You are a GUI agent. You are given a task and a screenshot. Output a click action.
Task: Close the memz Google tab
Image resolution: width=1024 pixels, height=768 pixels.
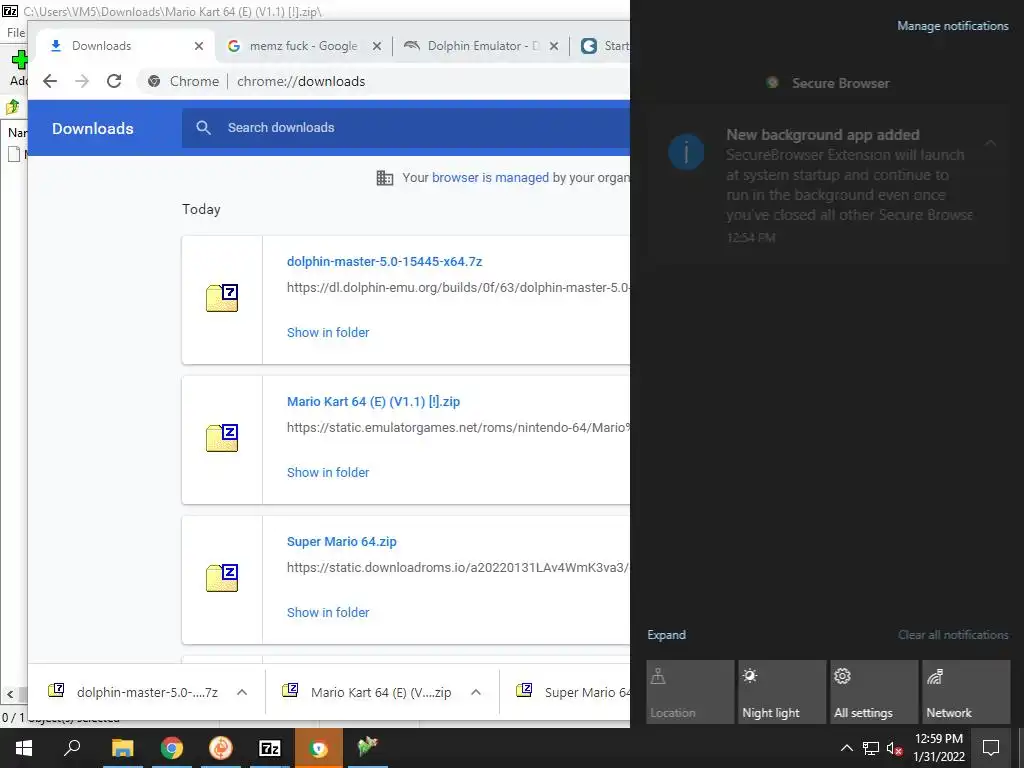[x=376, y=46]
